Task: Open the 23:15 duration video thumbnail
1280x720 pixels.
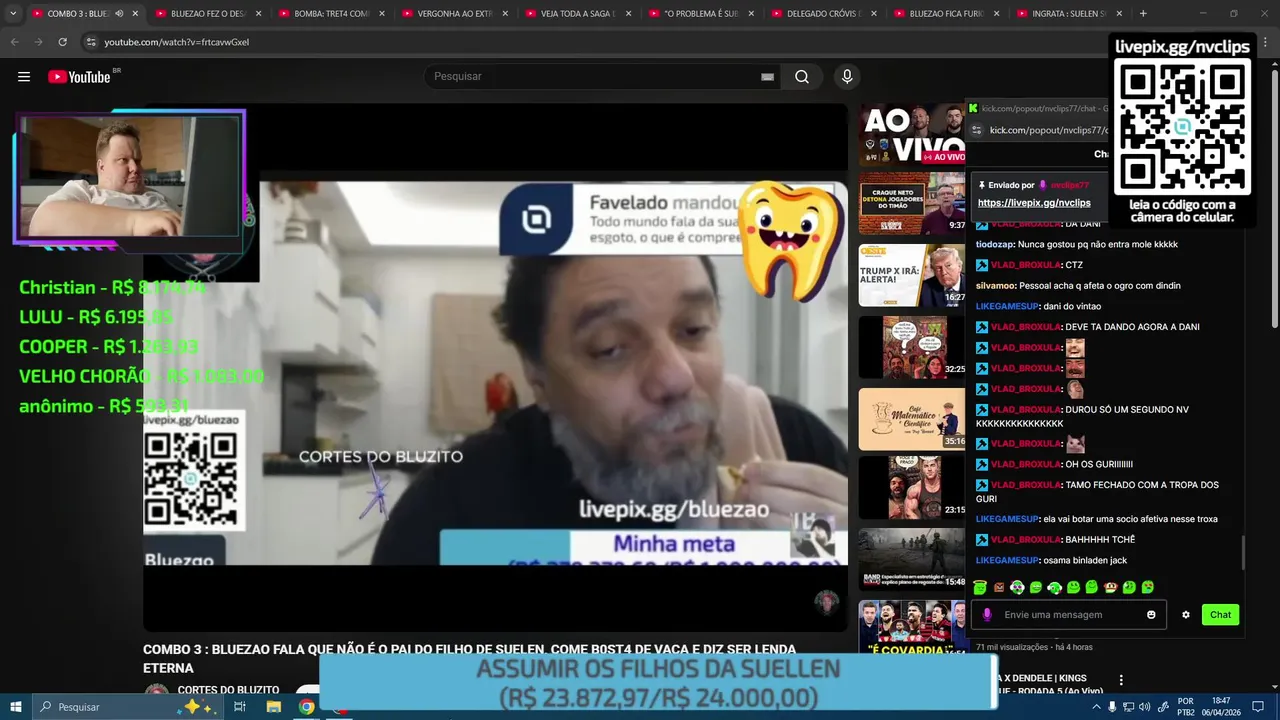Action: click(912, 487)
